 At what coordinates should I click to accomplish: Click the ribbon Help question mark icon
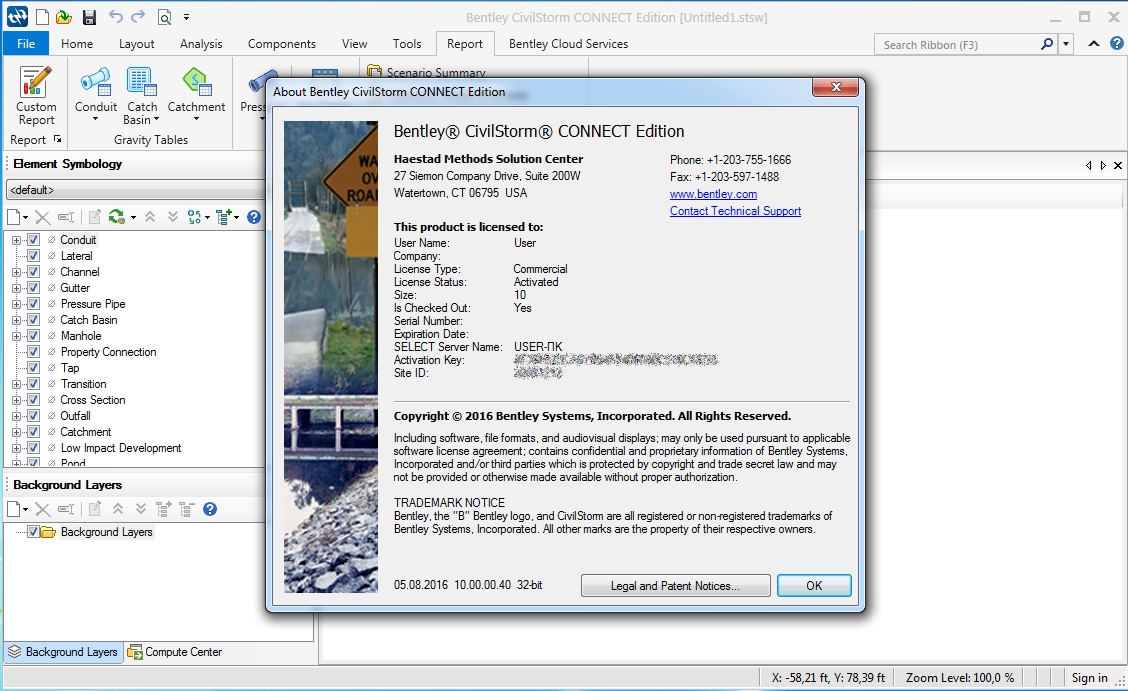(1116, 44)
